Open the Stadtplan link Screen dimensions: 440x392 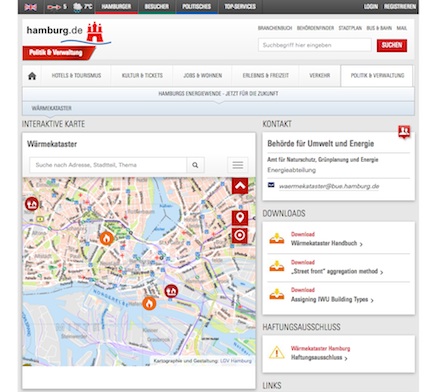(350, 28)
